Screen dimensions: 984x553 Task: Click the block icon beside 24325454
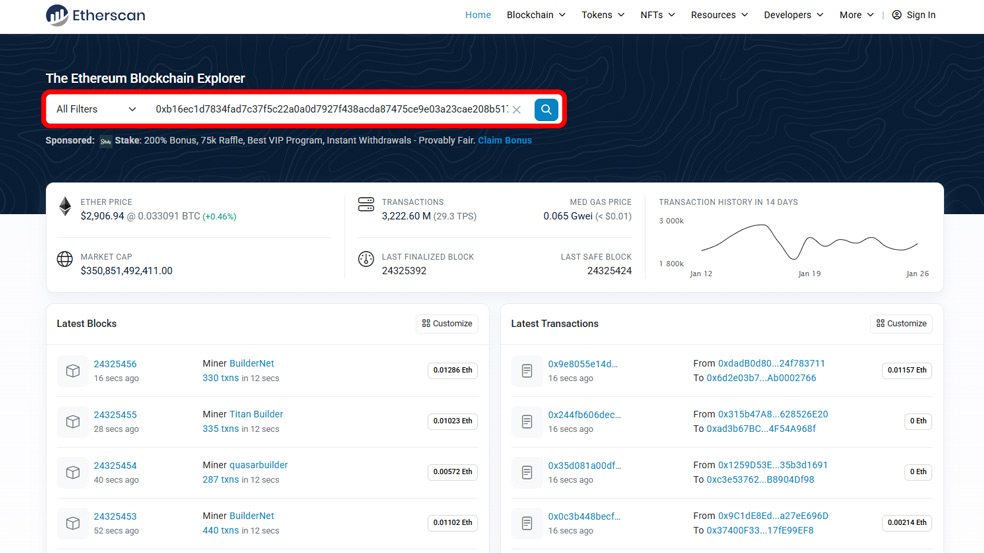point(73,472)
